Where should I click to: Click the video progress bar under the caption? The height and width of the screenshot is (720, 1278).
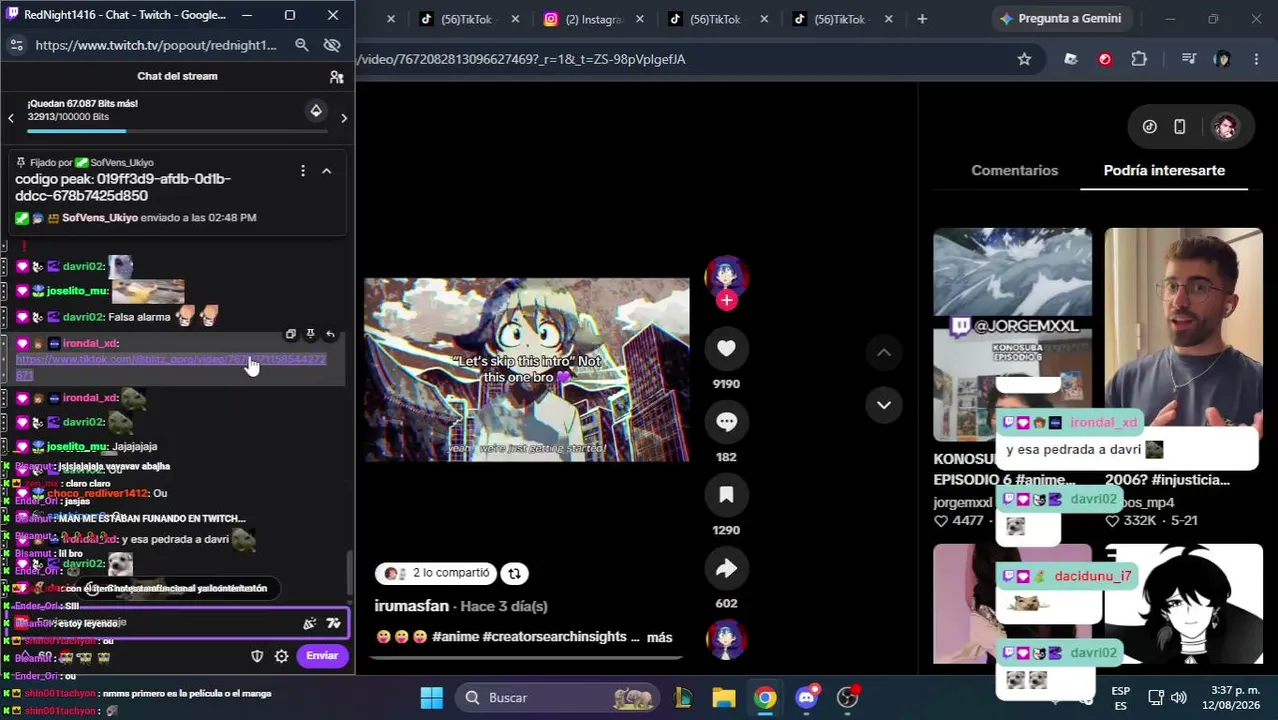click(526, 657)
